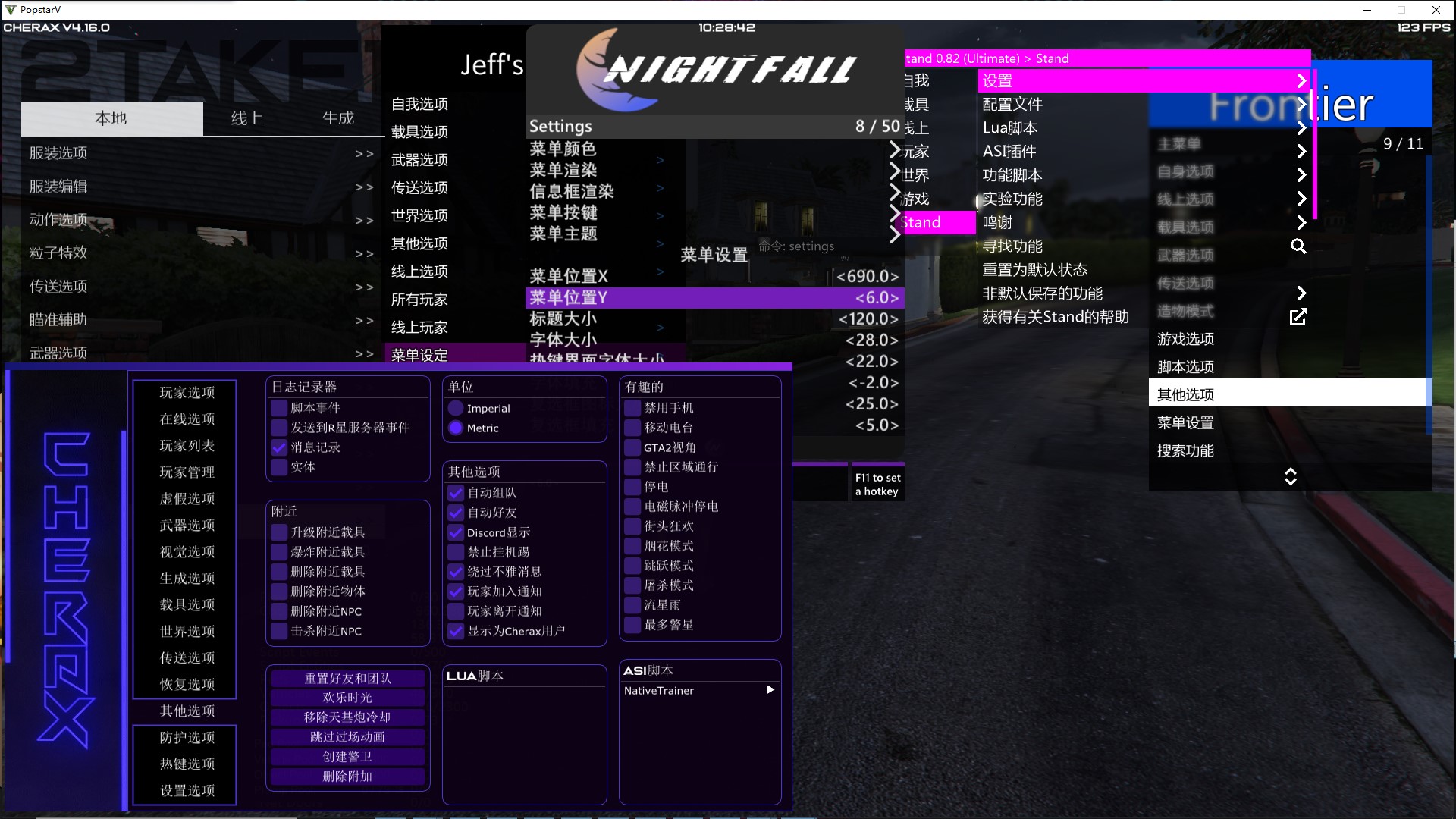Click the chevron next to Lua脚本
Screen dimensions: 1456x819
click(x=1301, y=128)
